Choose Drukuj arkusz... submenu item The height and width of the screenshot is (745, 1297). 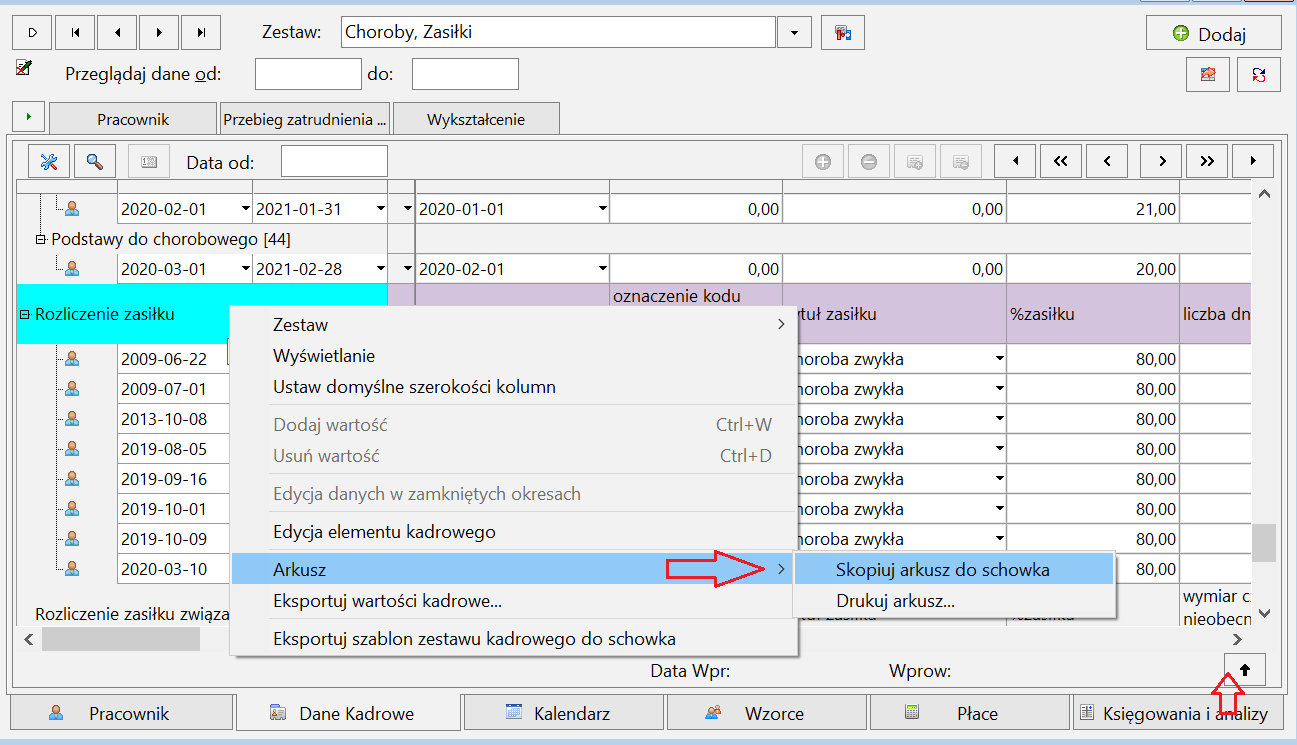[953, 601]
